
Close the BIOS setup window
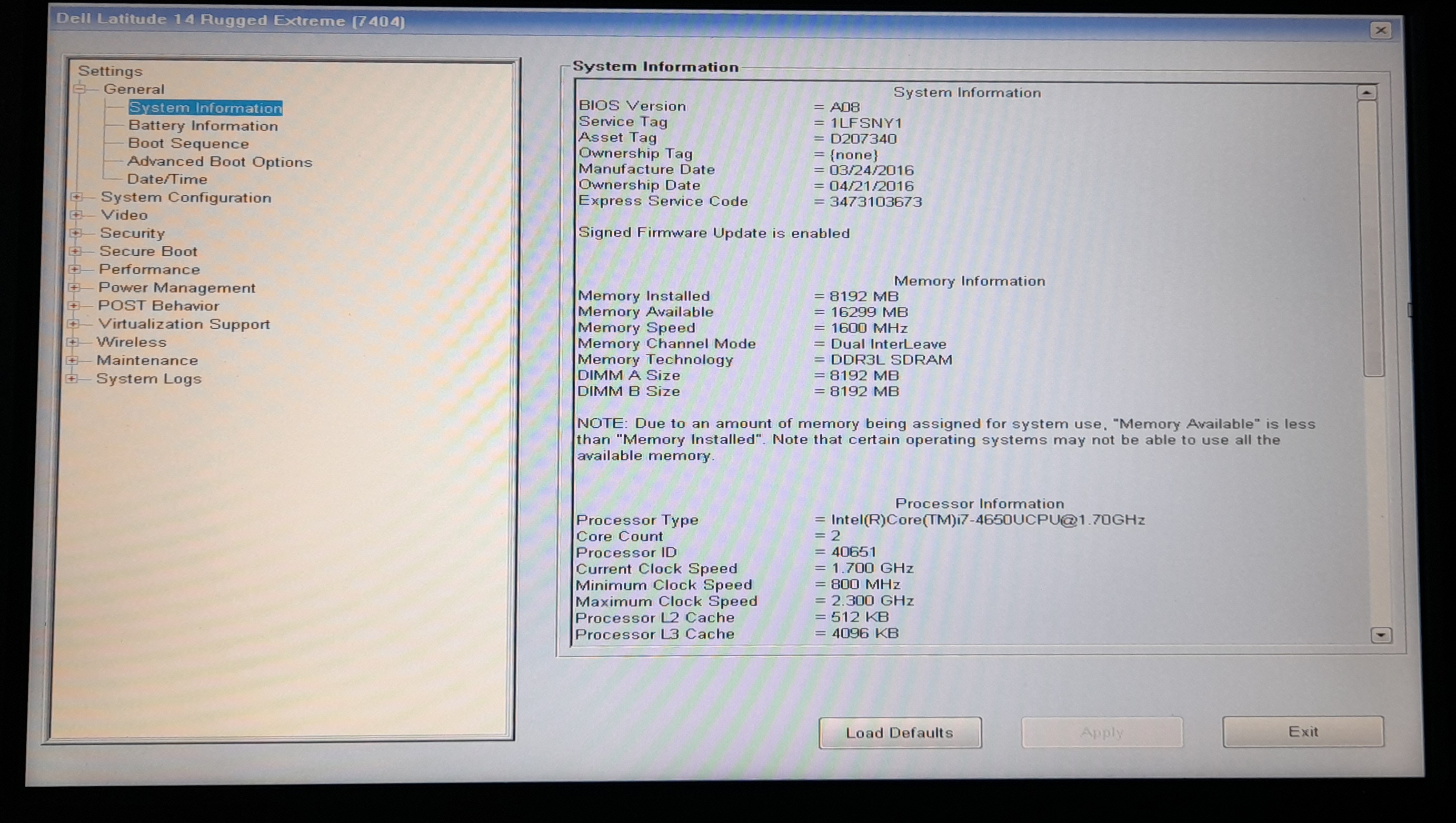[x=1380, y=30]
